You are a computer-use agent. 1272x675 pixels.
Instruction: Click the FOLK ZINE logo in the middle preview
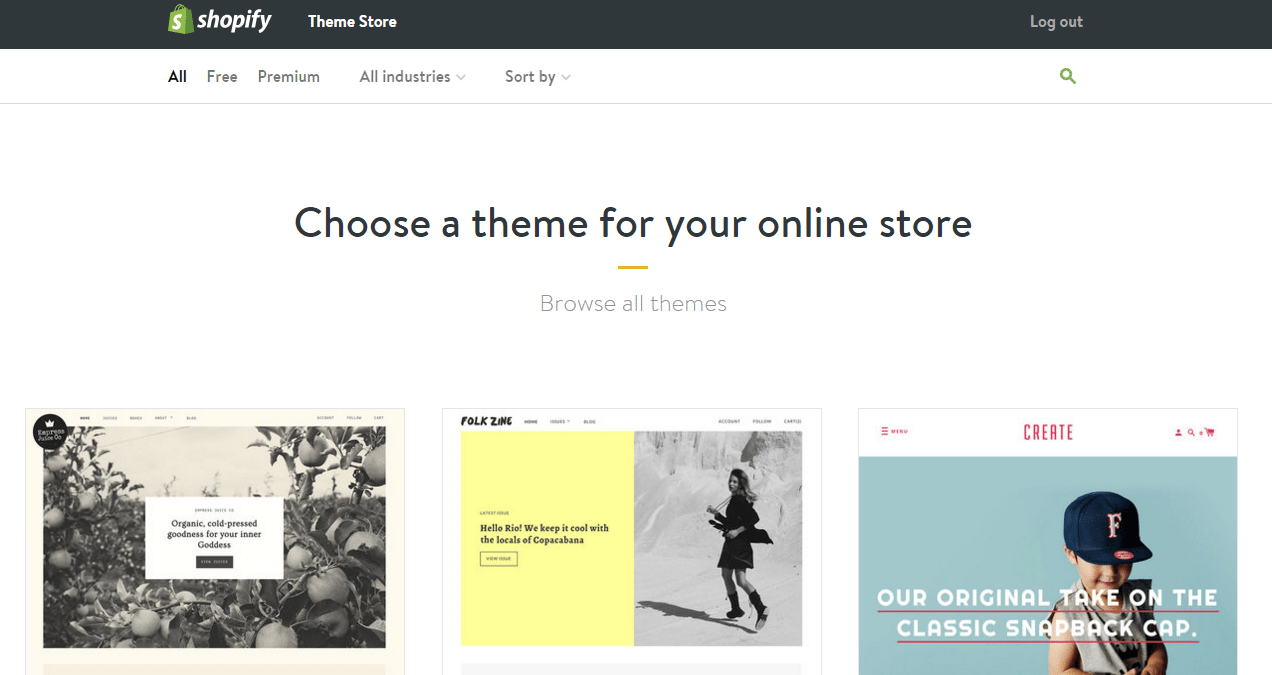tap(487, 421)
